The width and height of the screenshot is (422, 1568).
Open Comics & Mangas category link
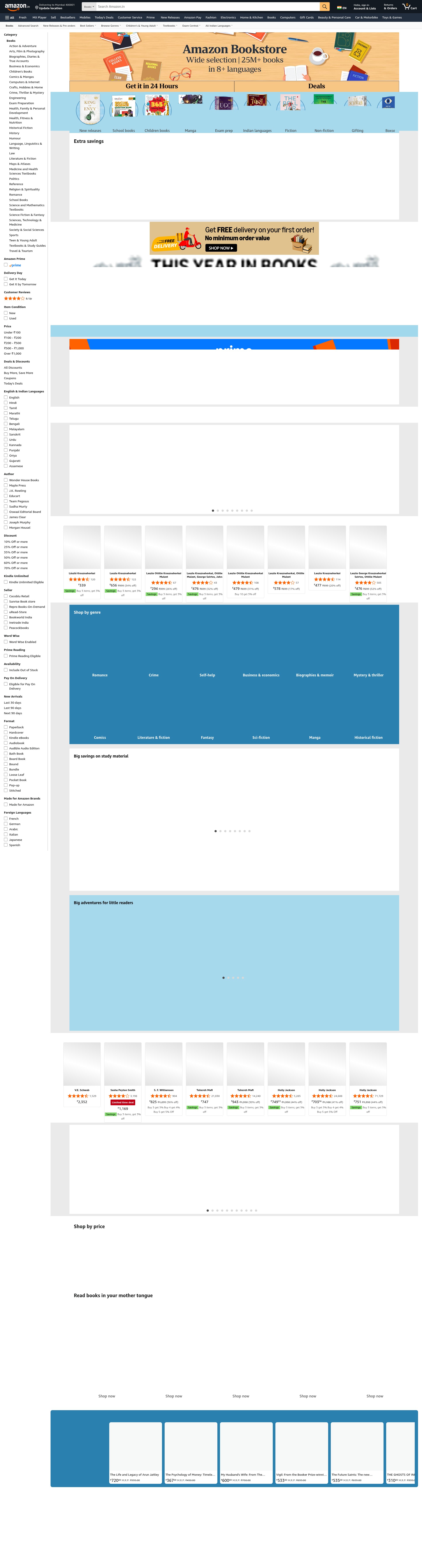(21, 77)
